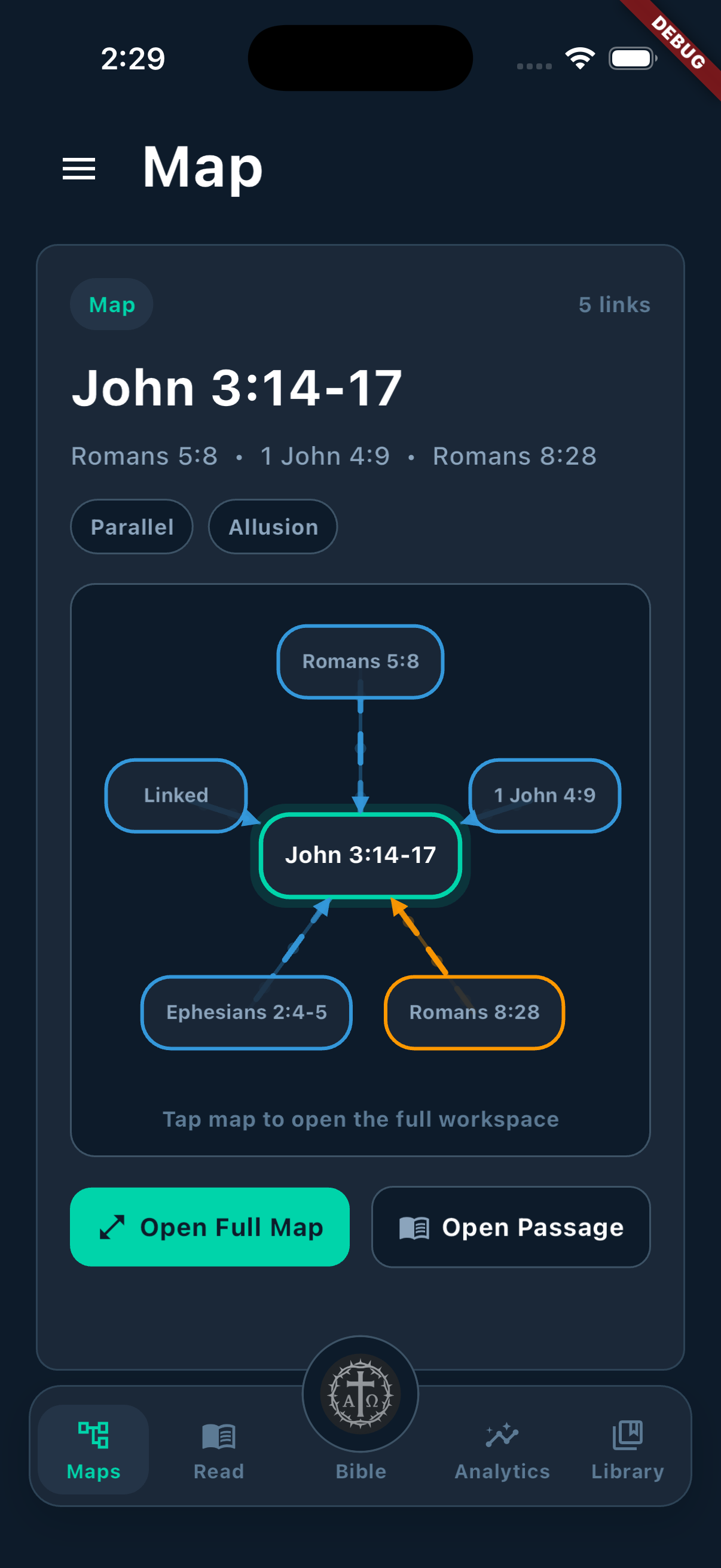Tap the Maps tab icon
721x1568 pixels.
(x=93, y=1434)
